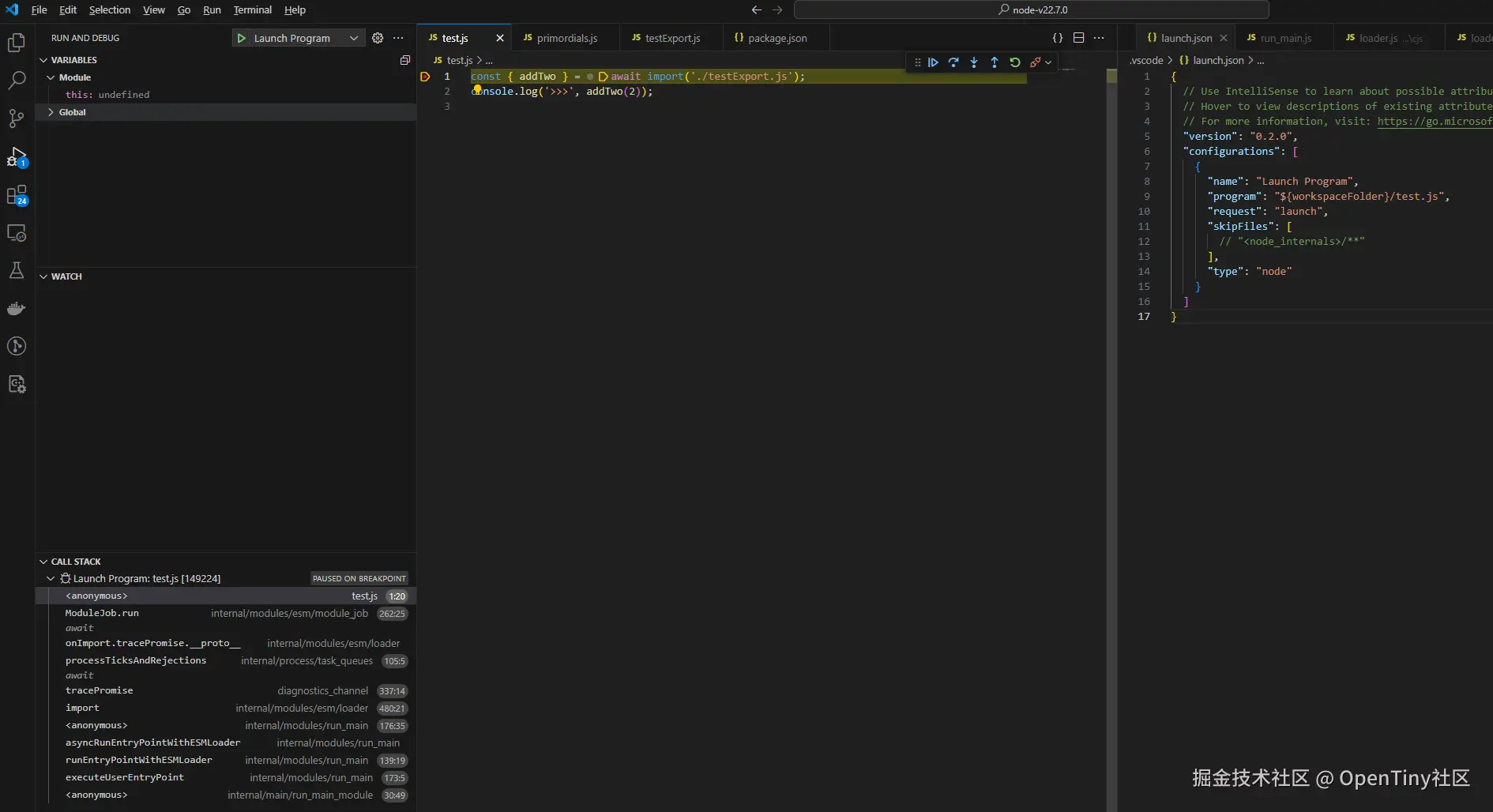
Task: Step Out in the debug toolbar
Action: pyautogui.click(x=995, y=62)
